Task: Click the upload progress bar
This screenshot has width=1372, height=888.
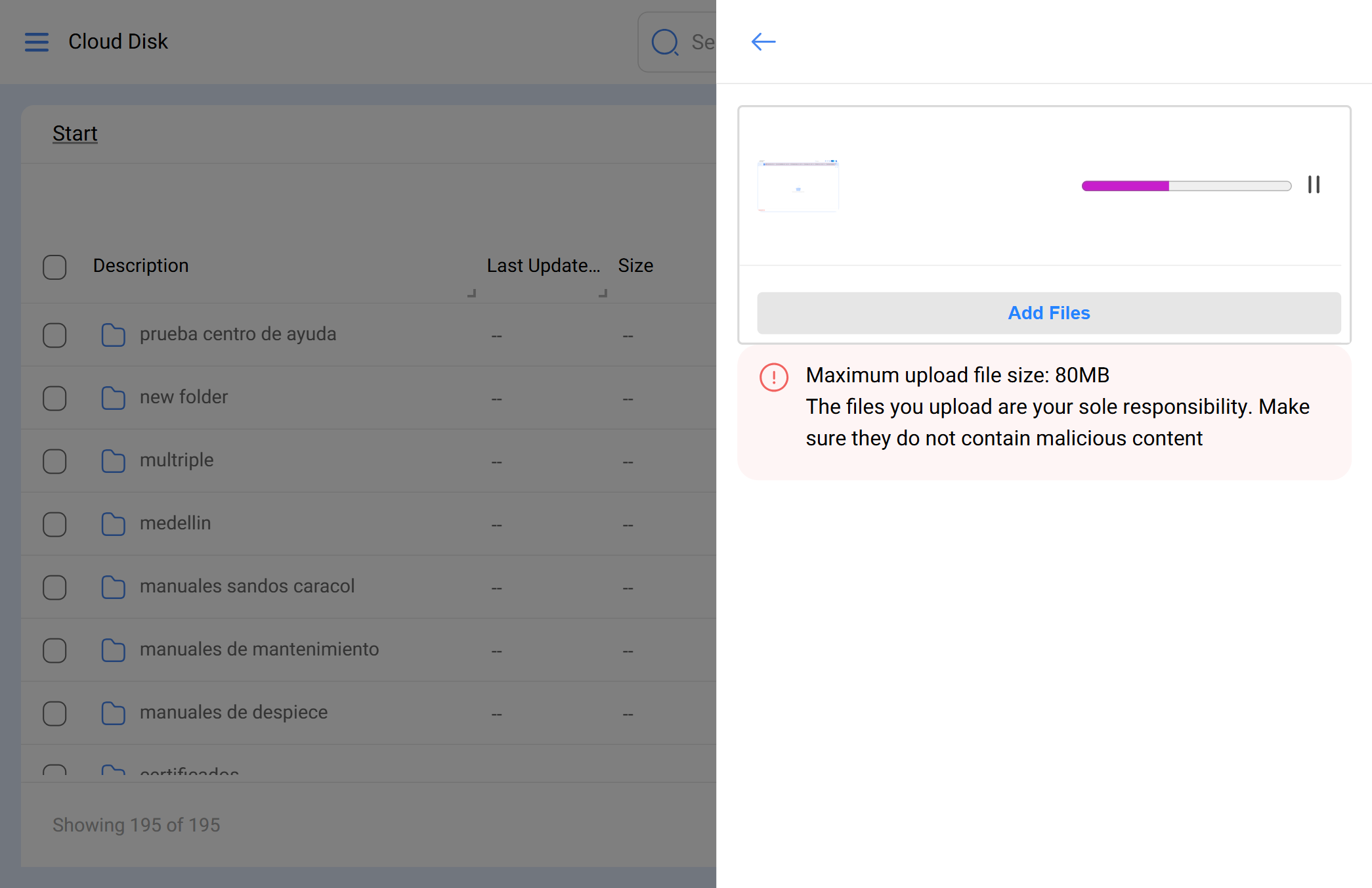Action: [1186, 186]
